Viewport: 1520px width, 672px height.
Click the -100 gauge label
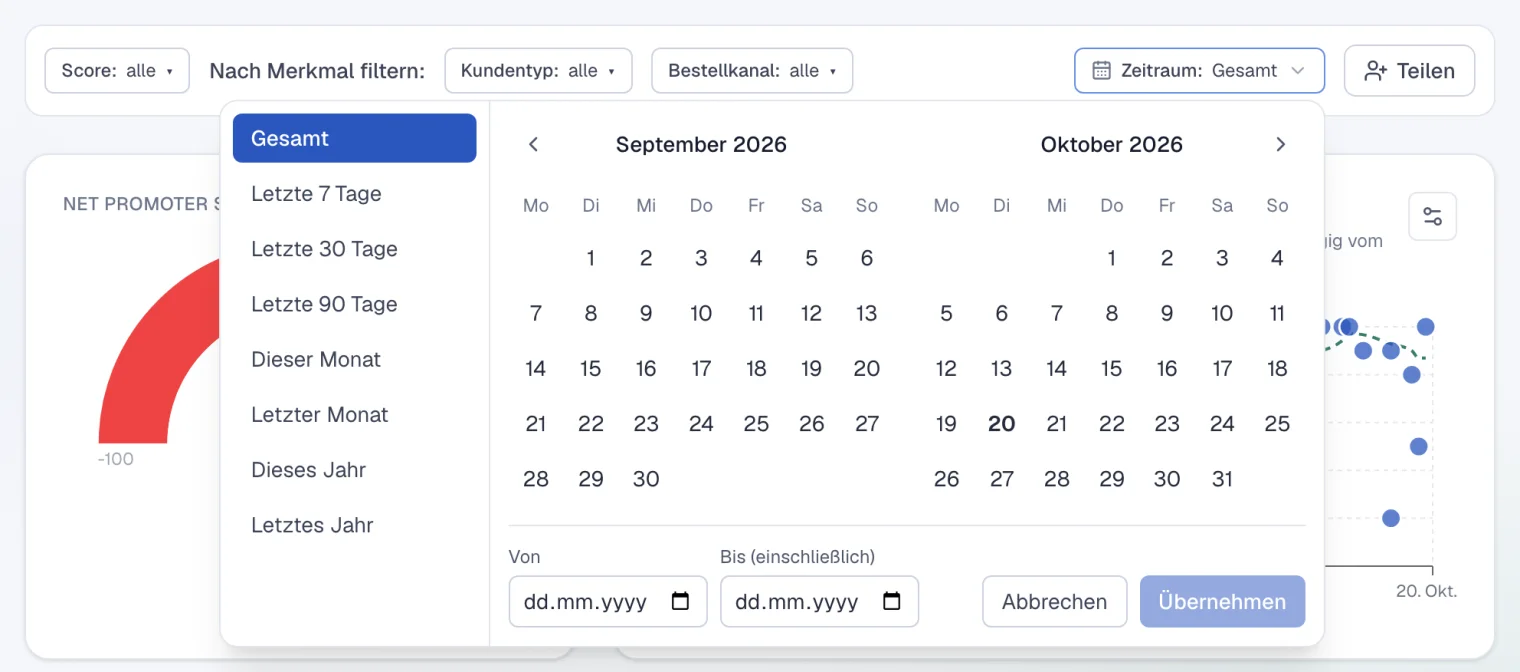tap(116, 460)
